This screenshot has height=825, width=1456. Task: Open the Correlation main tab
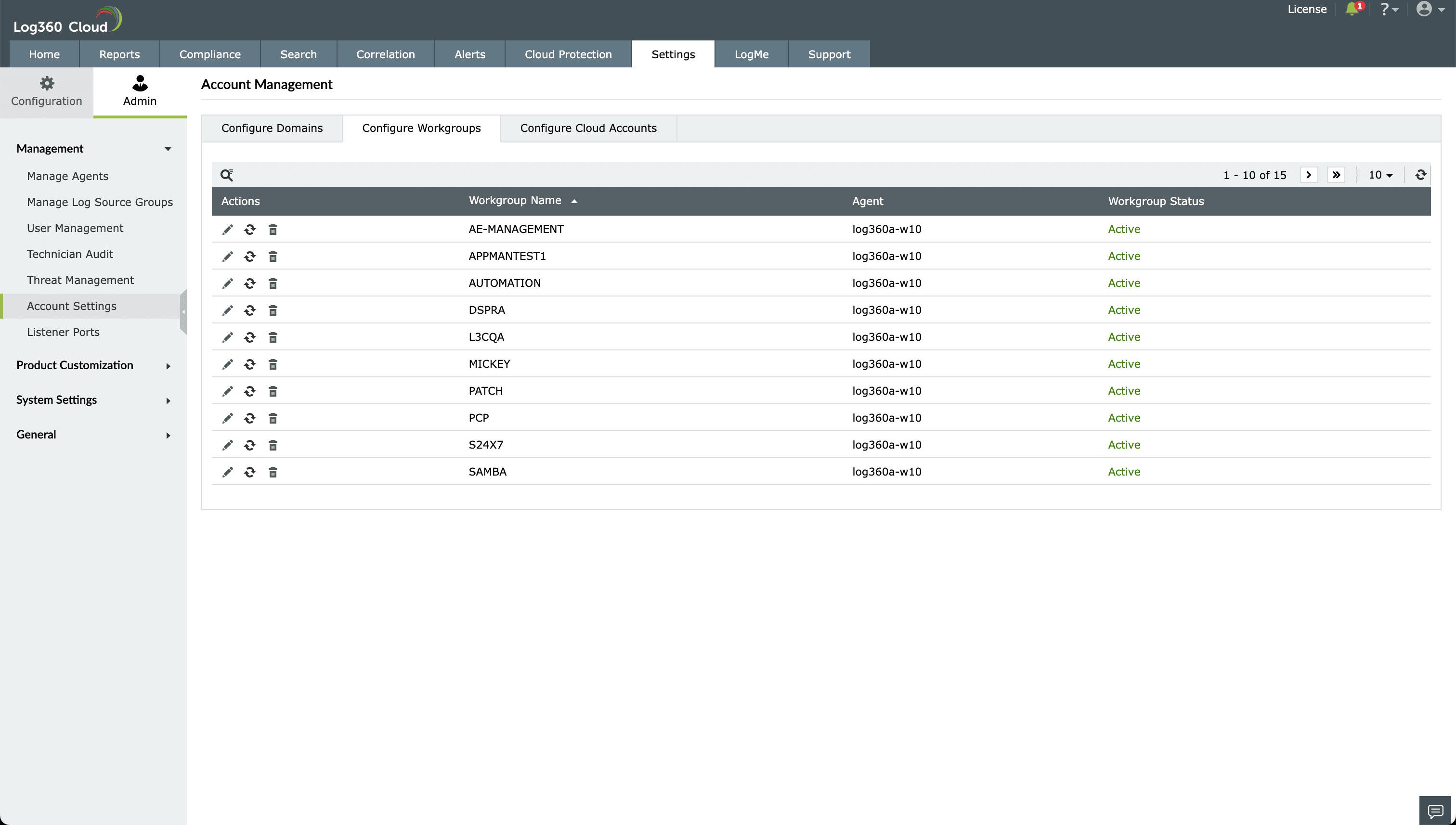(385, 54)
